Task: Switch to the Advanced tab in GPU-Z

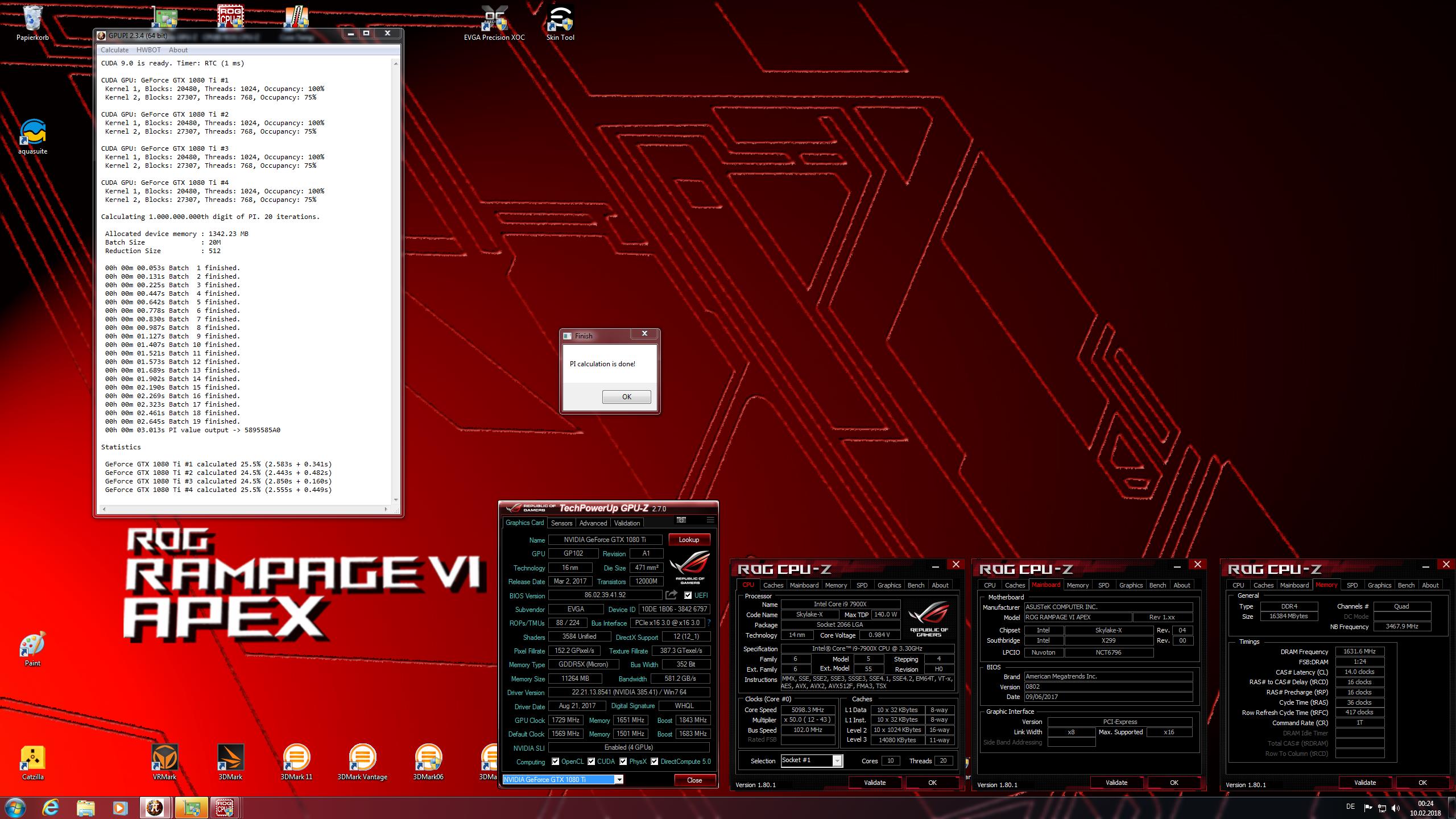Action: tap(593, 523)
